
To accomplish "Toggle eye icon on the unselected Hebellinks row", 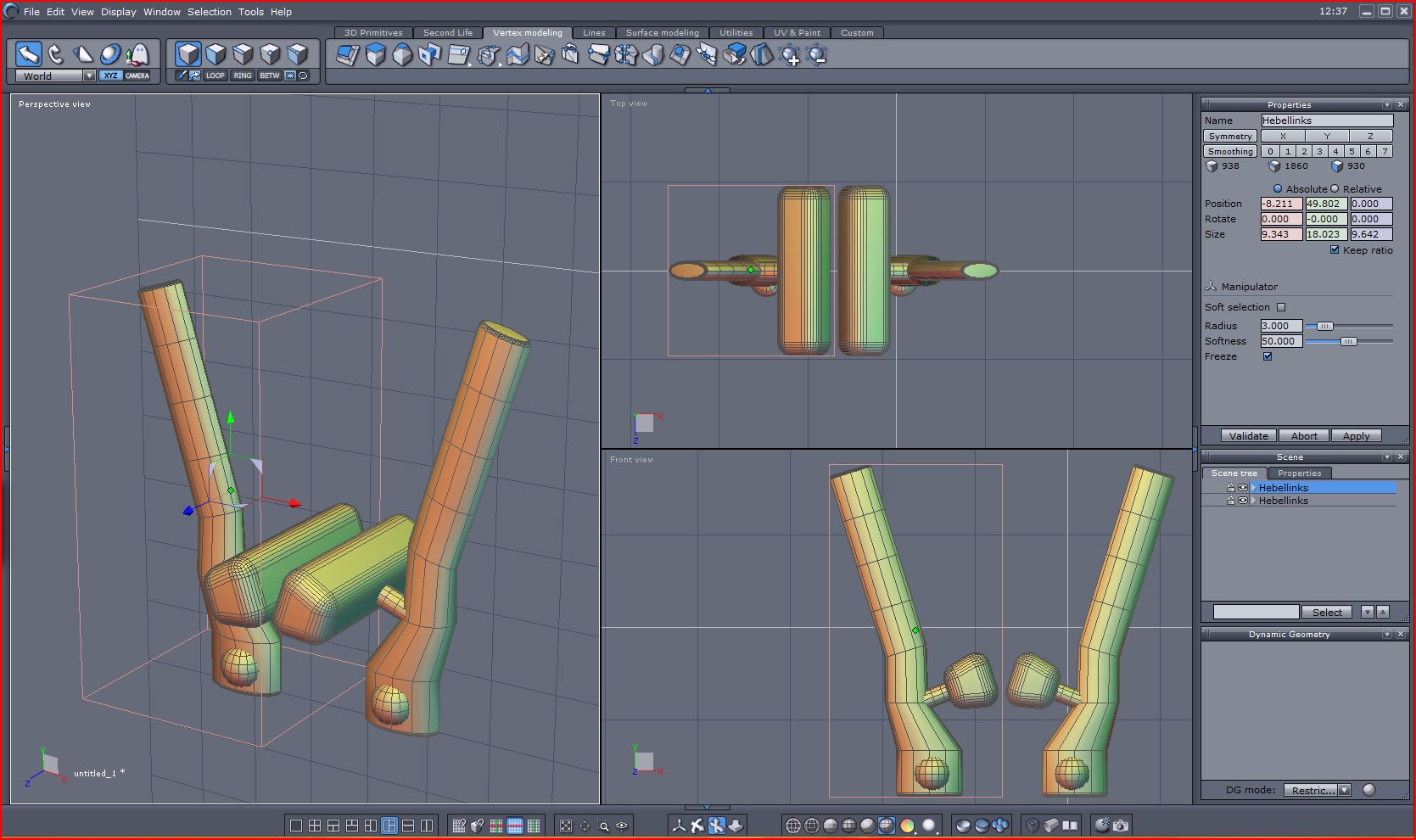I will (1243, 501).
